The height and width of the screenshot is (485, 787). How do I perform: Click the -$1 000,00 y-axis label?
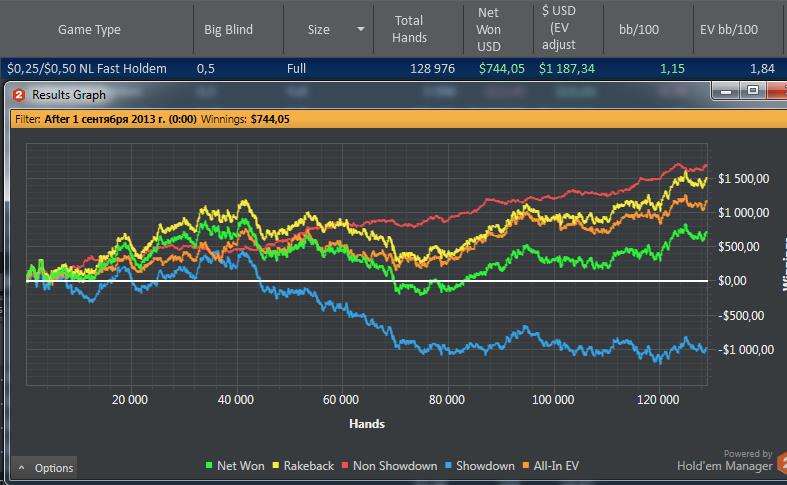(x=746, y=350)
